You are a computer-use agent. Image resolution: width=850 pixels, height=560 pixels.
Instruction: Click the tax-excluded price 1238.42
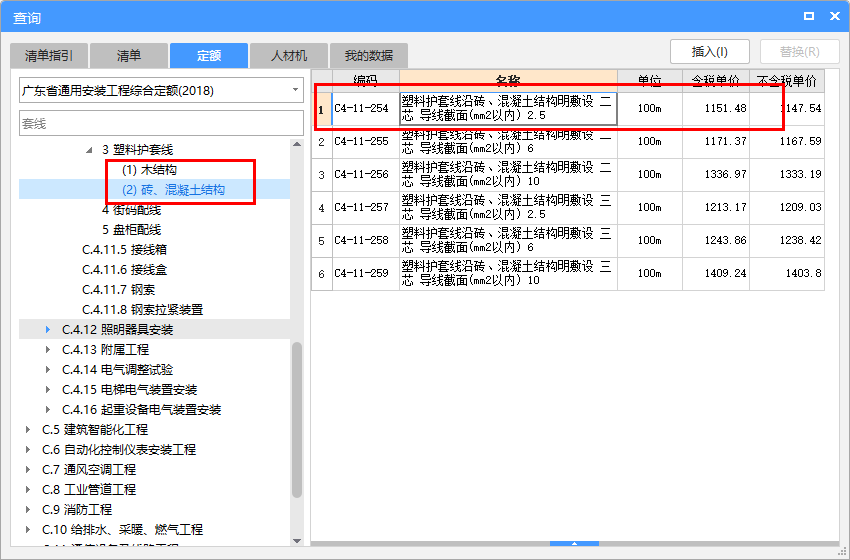[x=787, y=241]
